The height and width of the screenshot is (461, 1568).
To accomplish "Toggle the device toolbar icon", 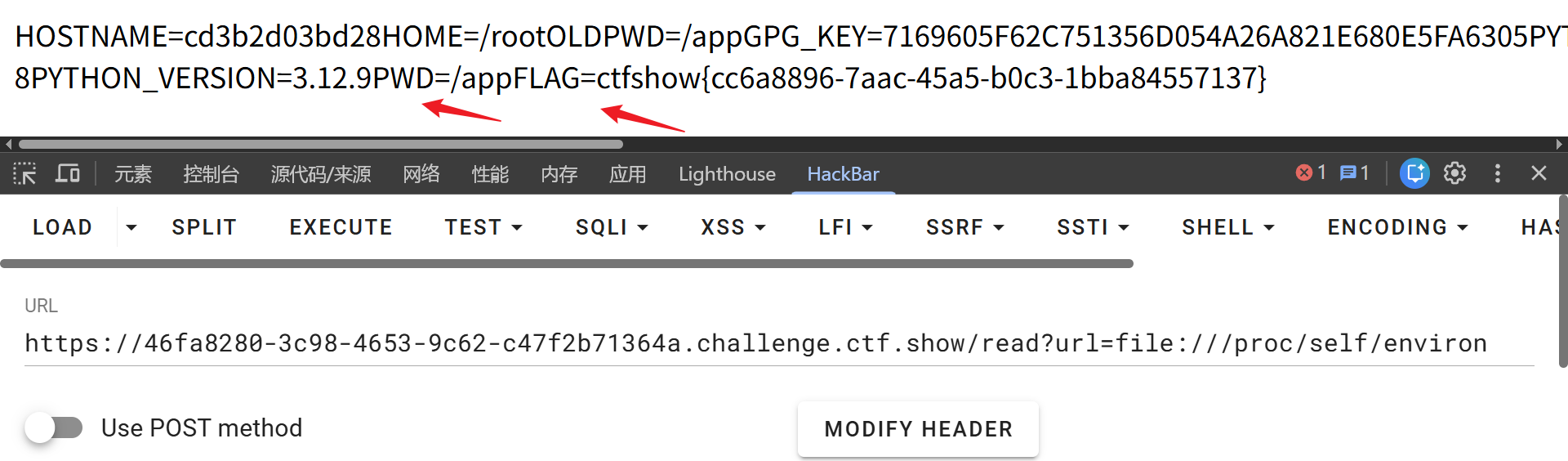I will [x=68, y=173].
